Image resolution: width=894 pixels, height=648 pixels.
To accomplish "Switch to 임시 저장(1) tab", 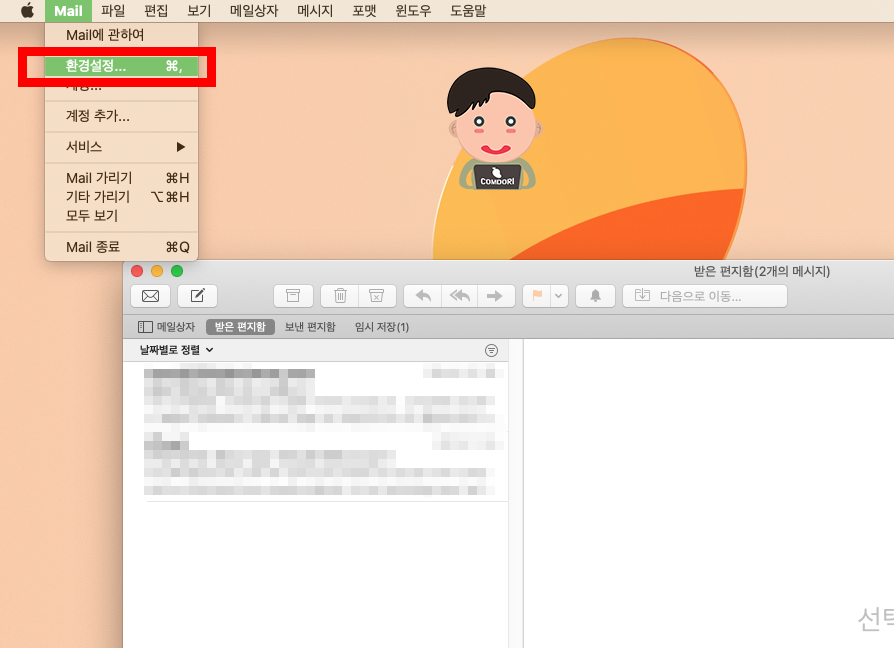I will coord(381,327).
